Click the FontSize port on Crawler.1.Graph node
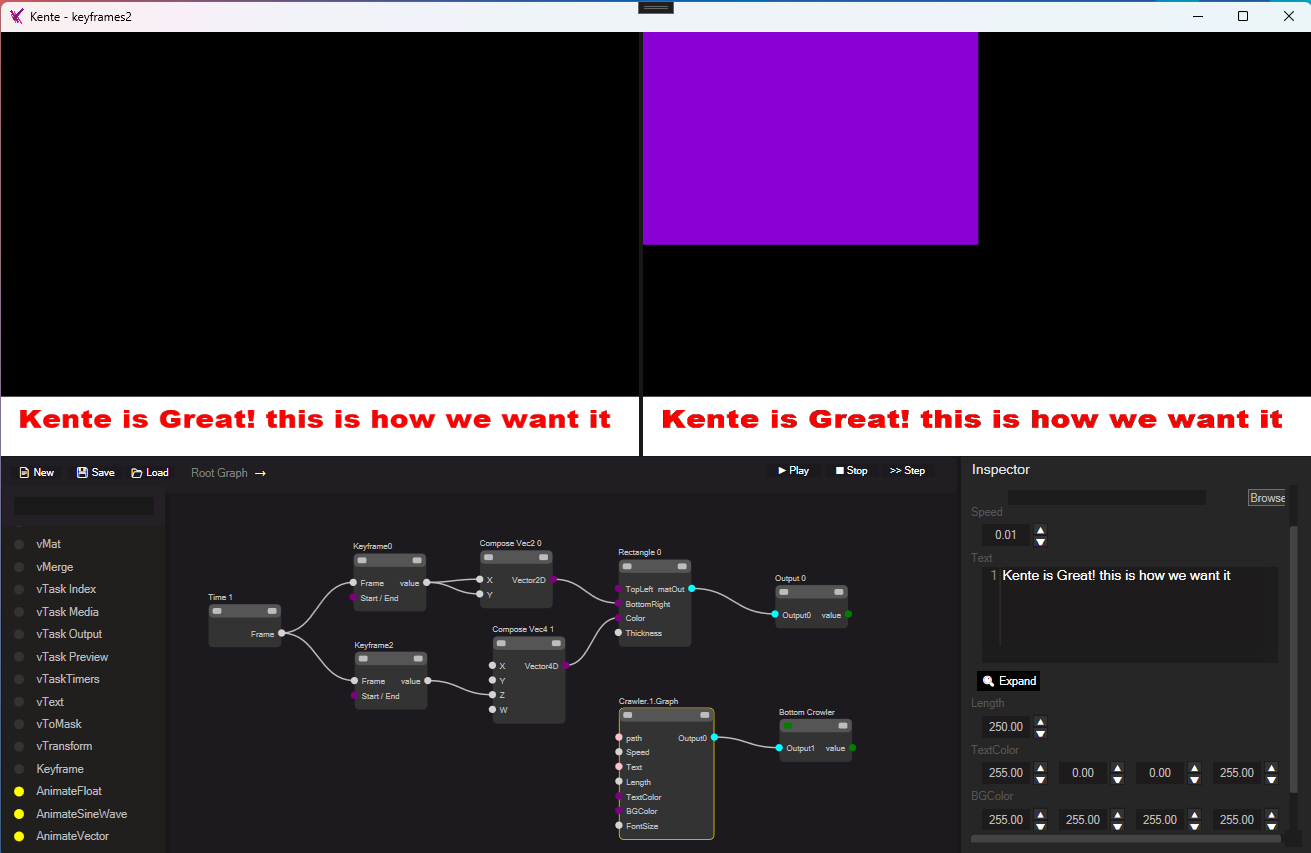1311x853 pixels. (619, 826)
